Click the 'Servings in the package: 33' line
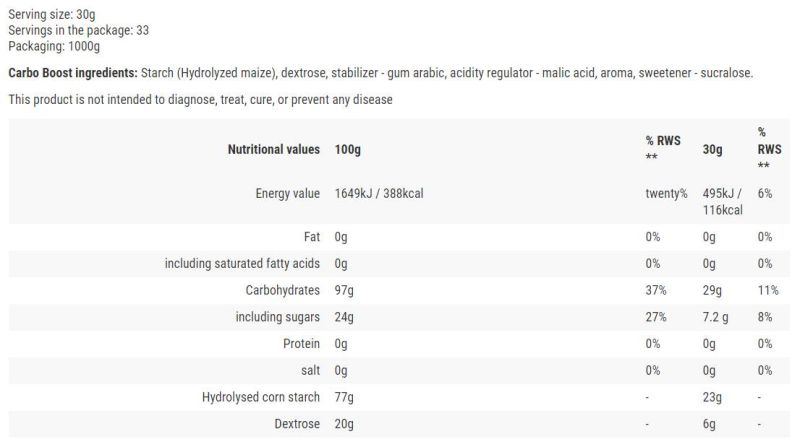The height and width of the screenshot is (447, 800). (78, 30)
